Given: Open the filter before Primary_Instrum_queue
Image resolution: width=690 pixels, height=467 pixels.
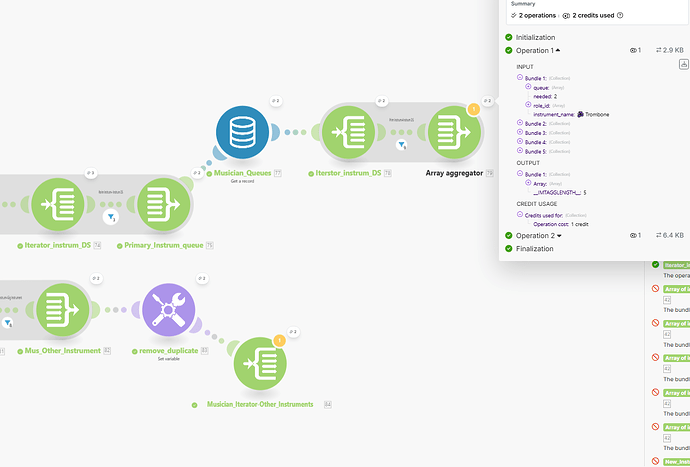Looking at the screenshot, I should pos(111,217).
